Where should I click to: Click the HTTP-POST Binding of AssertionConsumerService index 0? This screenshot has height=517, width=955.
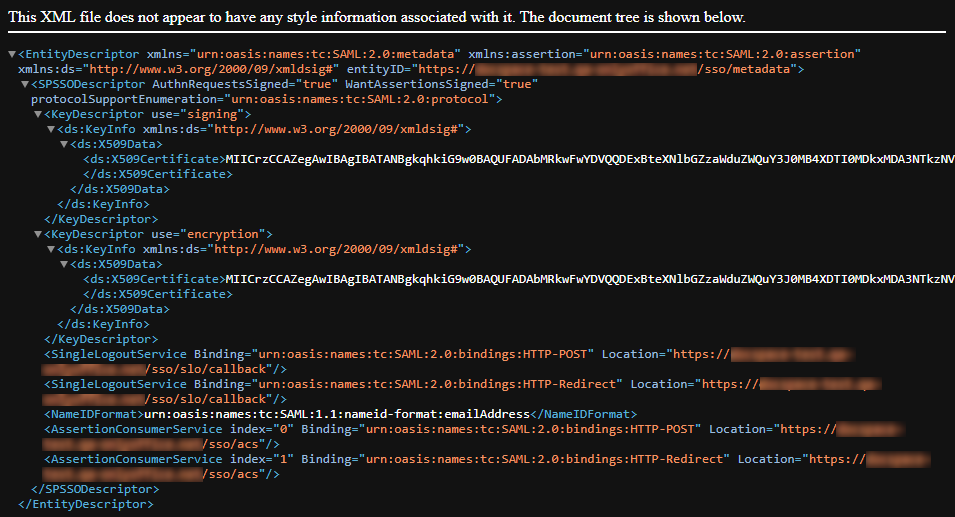pyautogui.click(x=501, y=429)
